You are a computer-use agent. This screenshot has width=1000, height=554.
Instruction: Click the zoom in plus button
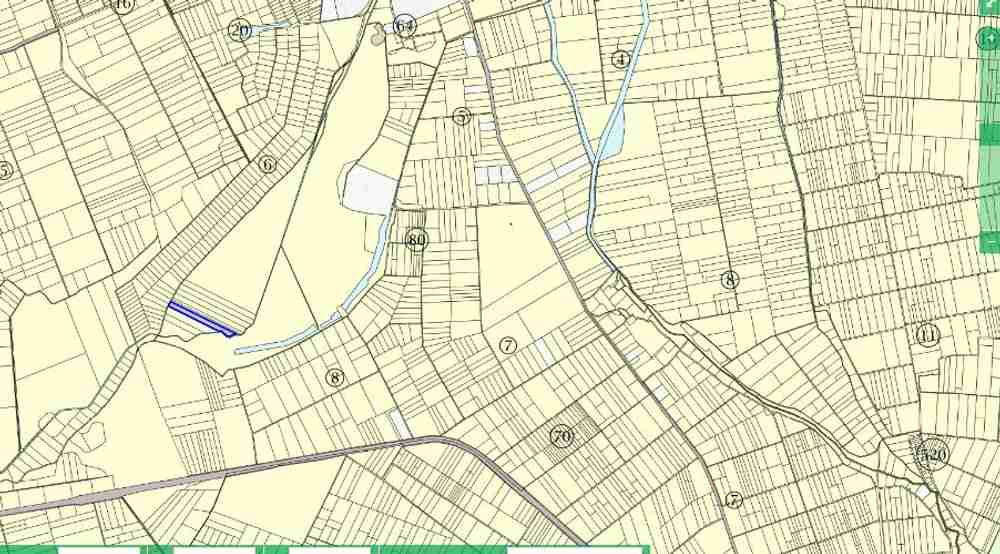pos(989,39)
